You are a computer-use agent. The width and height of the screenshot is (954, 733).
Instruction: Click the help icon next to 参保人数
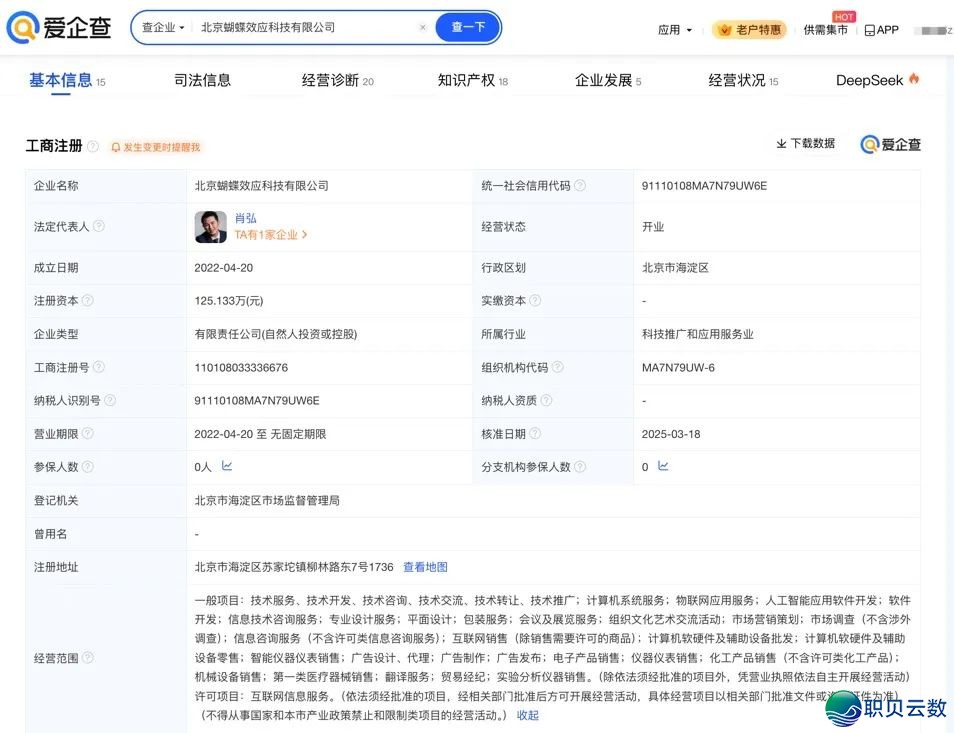[88, 467]
